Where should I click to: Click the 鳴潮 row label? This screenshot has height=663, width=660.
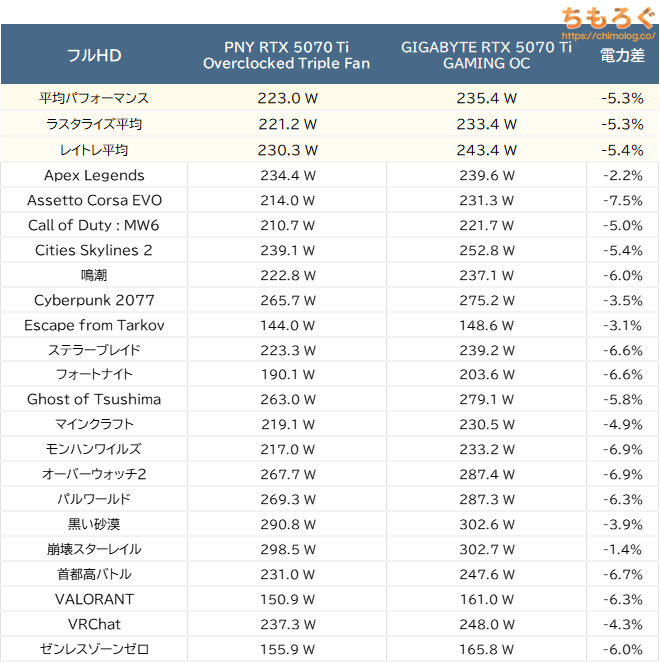94,275
